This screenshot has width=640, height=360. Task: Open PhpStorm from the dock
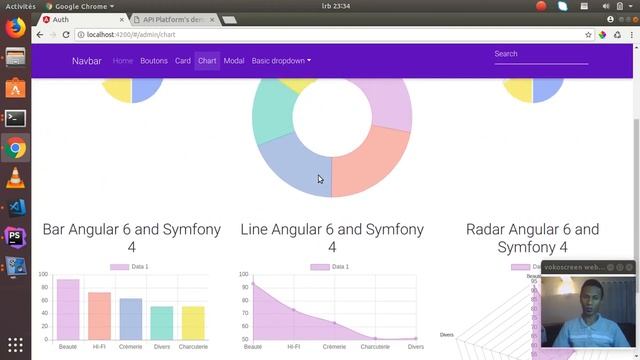click(x=16, y=238)
